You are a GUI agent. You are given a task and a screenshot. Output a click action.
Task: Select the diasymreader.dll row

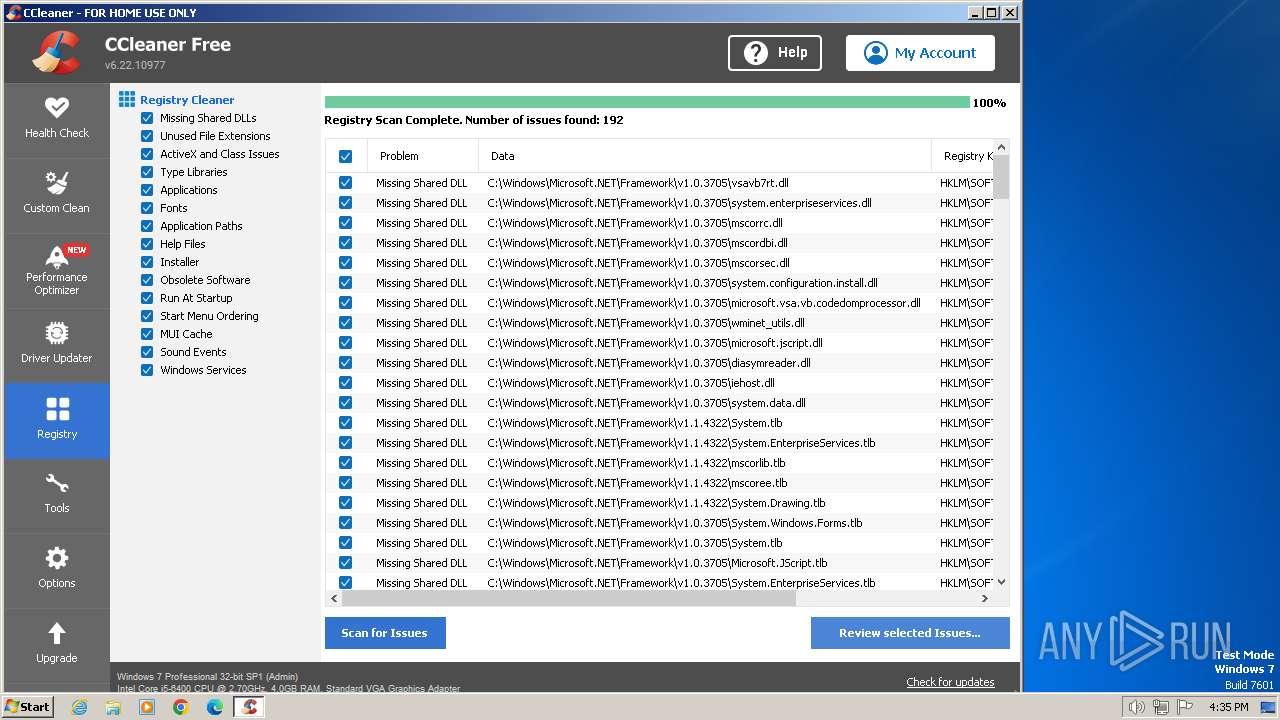pyautogui.click(x=660, y=363)
